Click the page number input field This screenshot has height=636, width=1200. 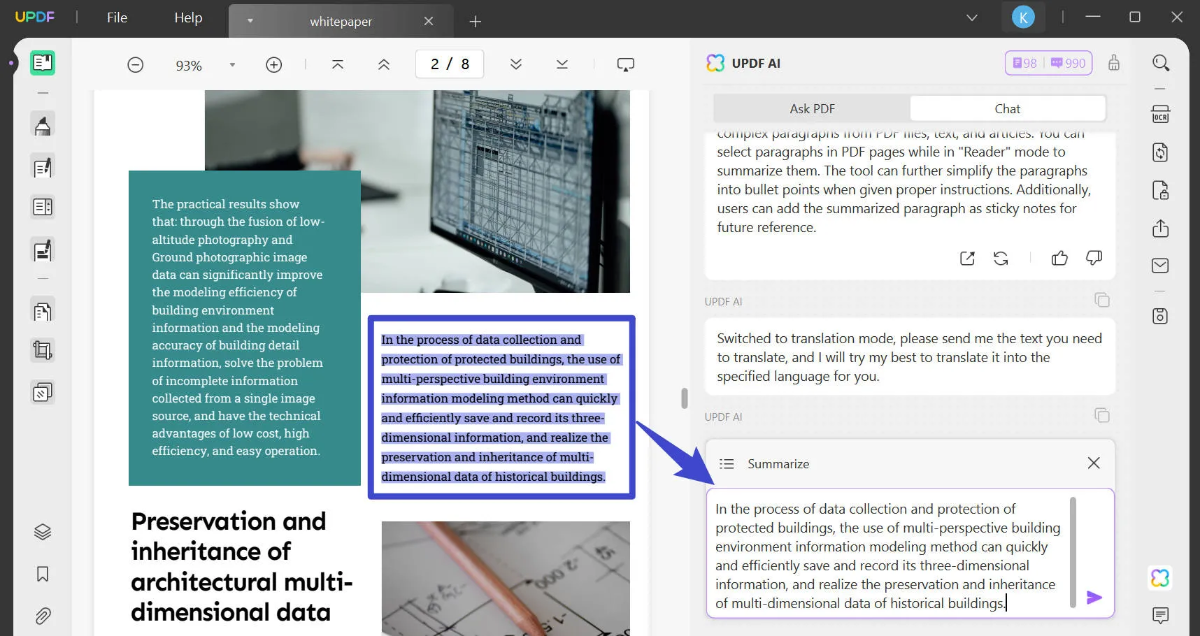[x=449, y=64]
